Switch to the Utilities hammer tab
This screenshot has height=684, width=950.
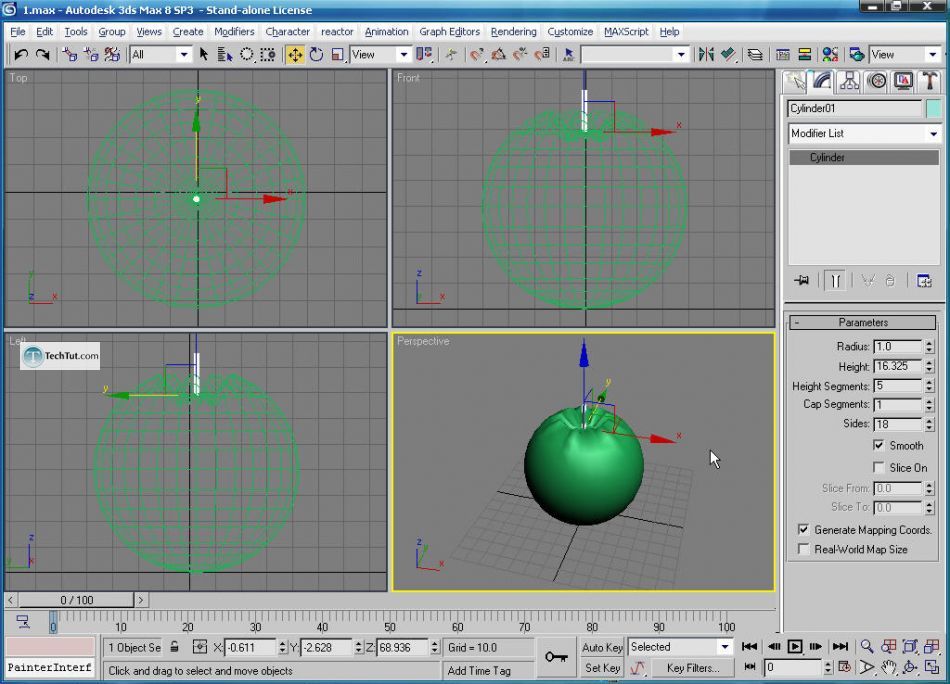(x=929, y=81)
